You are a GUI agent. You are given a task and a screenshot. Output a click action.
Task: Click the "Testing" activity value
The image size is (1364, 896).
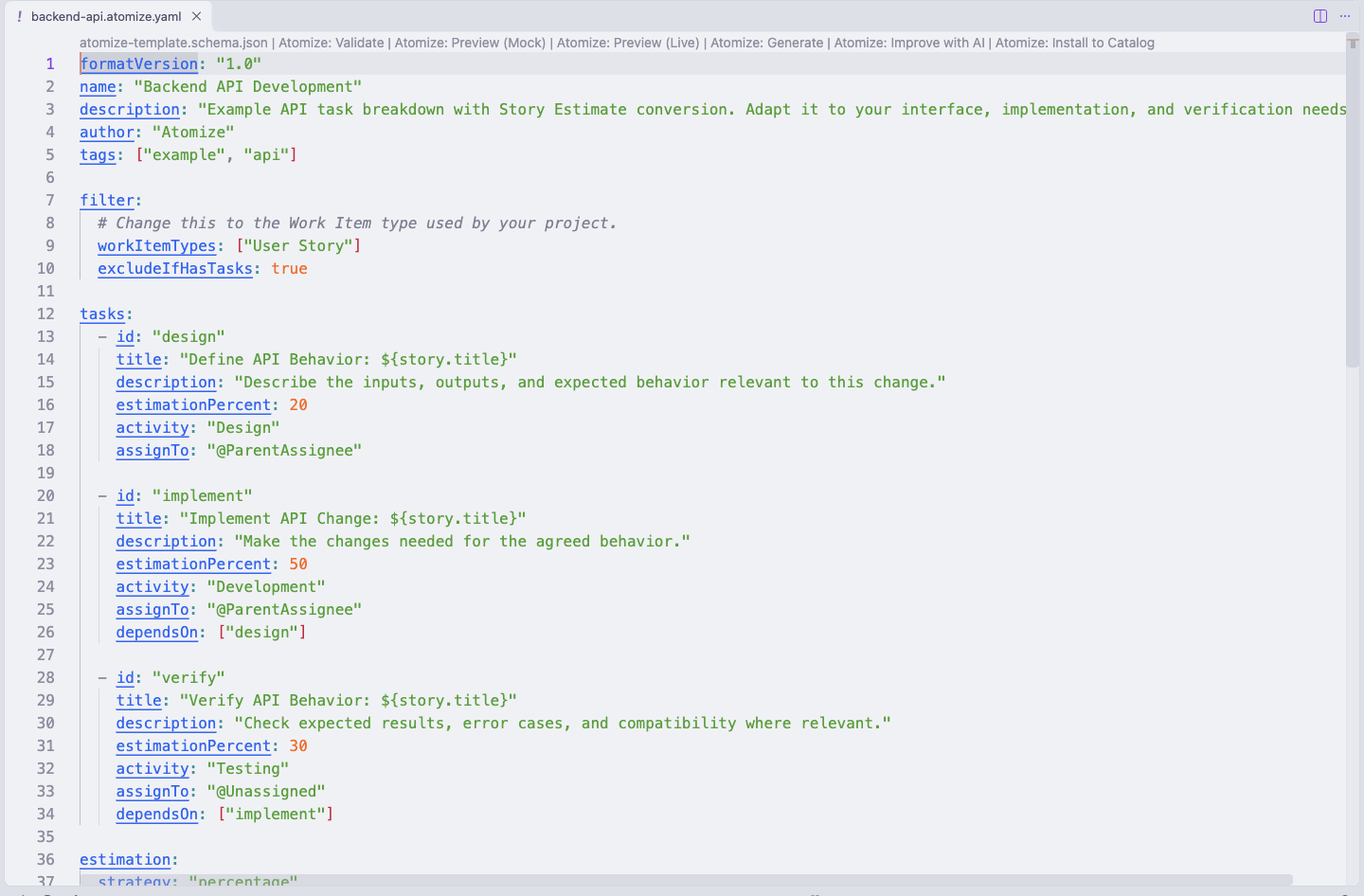click(248, 768)
